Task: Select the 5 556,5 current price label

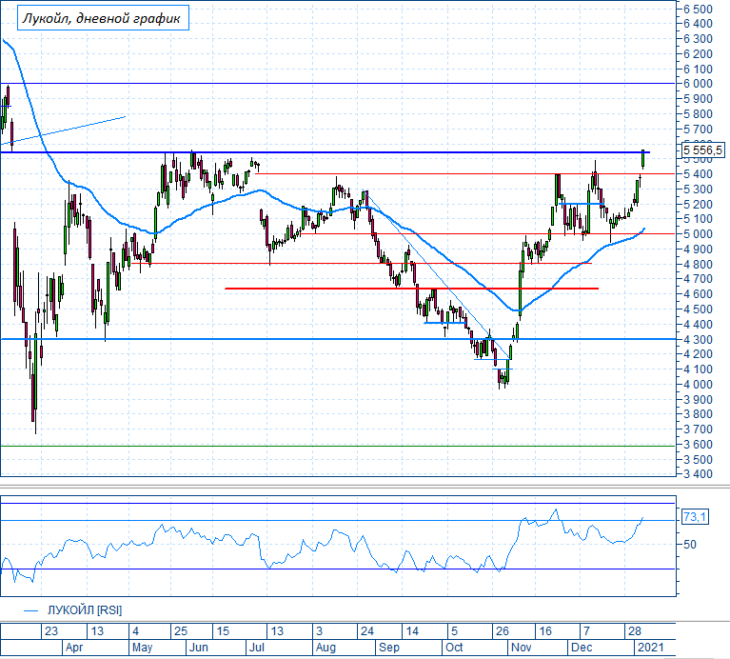Action: 703,150
